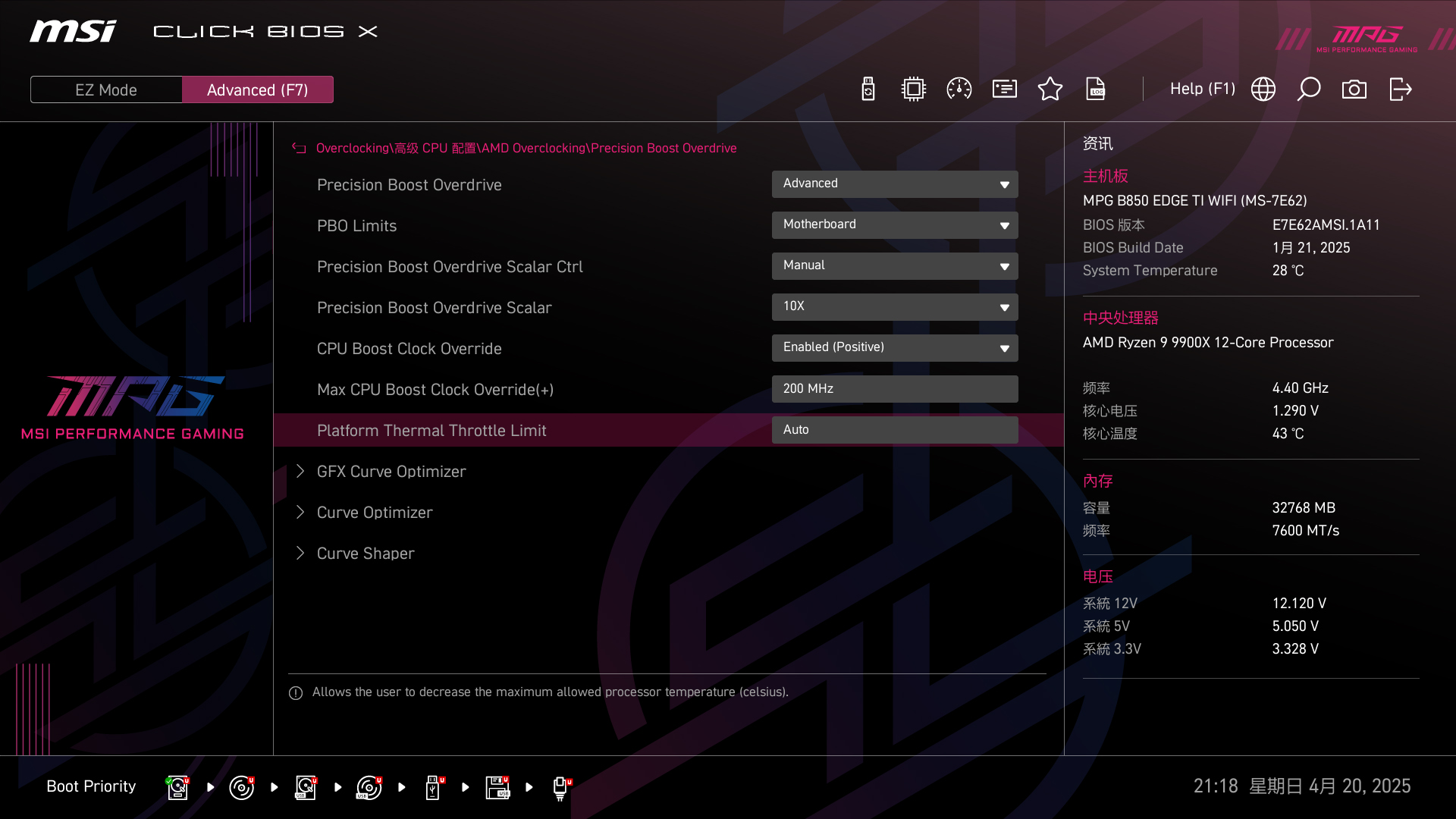Open the M-Flash USB BIOS update icon
The height and width of the screenshot is (819, 1456).
(868, 89)
